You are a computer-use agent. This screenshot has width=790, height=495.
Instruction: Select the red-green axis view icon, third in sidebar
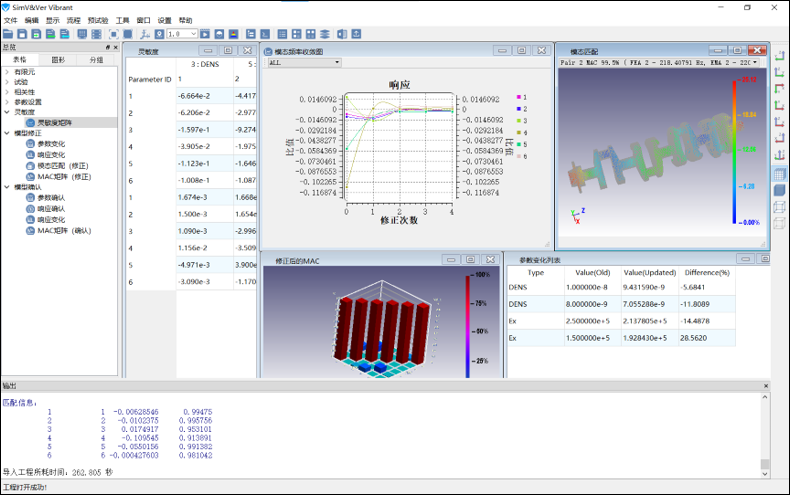(x=779, y=89)
